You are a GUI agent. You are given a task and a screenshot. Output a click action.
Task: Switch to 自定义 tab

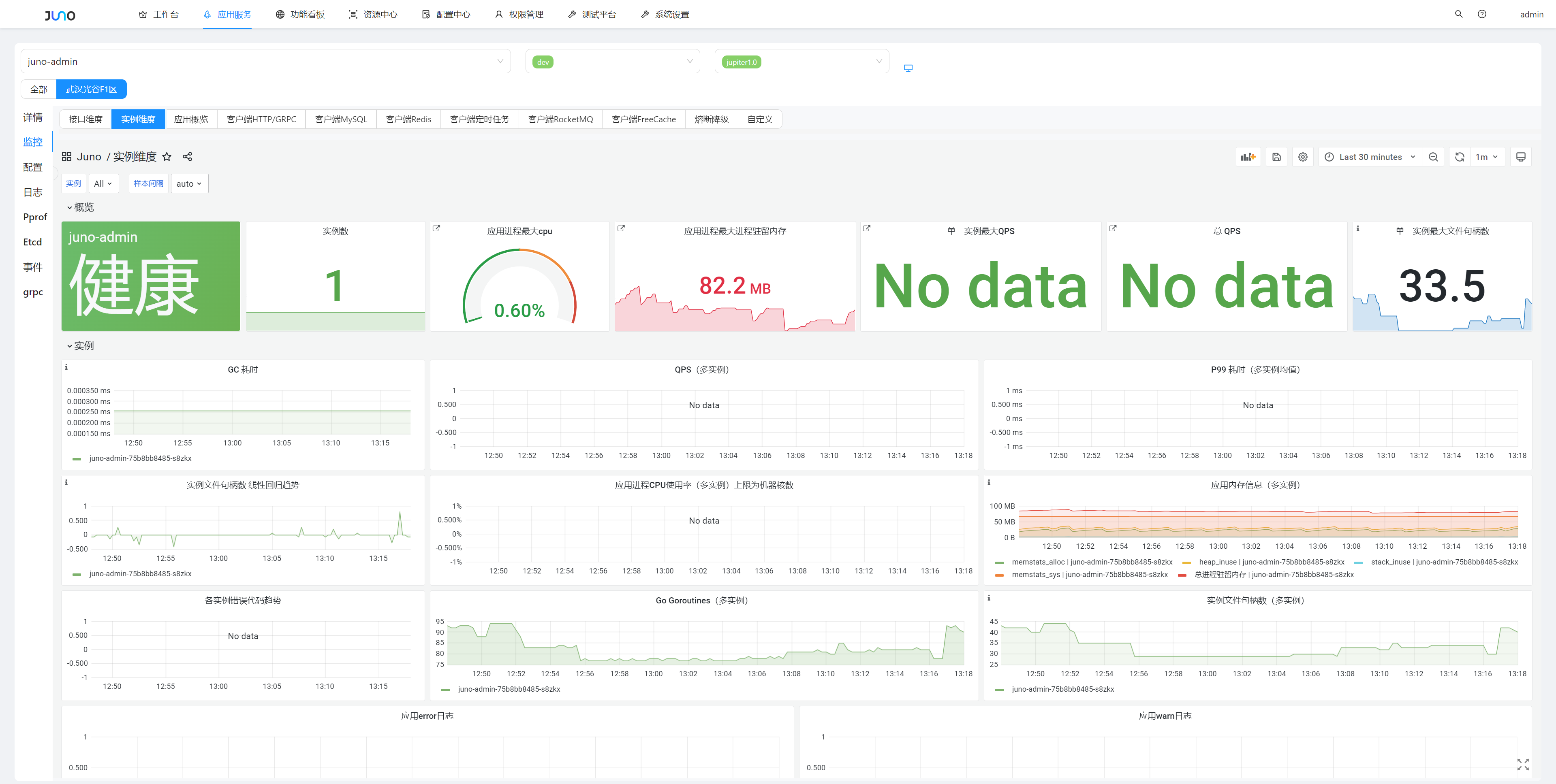click(760, 119)
